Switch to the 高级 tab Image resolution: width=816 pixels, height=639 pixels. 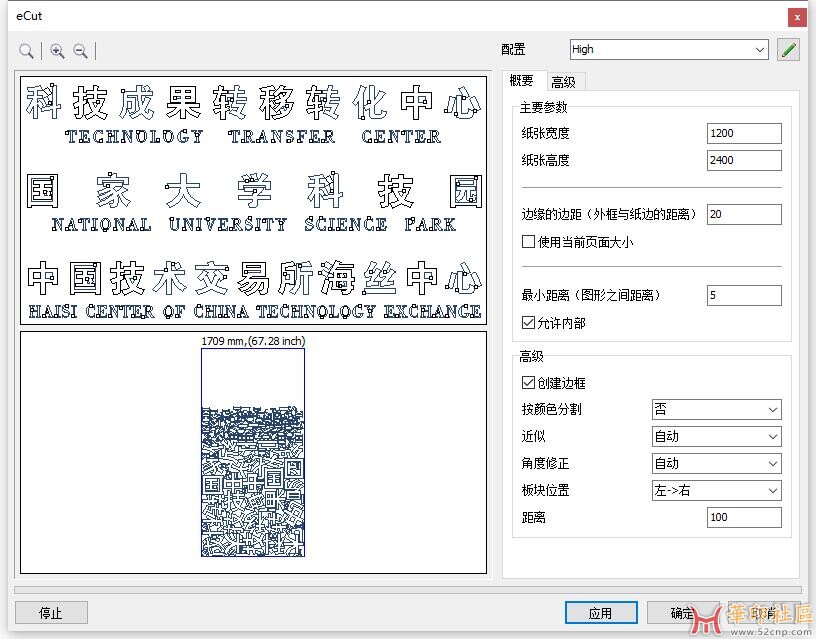click(564, 82)
